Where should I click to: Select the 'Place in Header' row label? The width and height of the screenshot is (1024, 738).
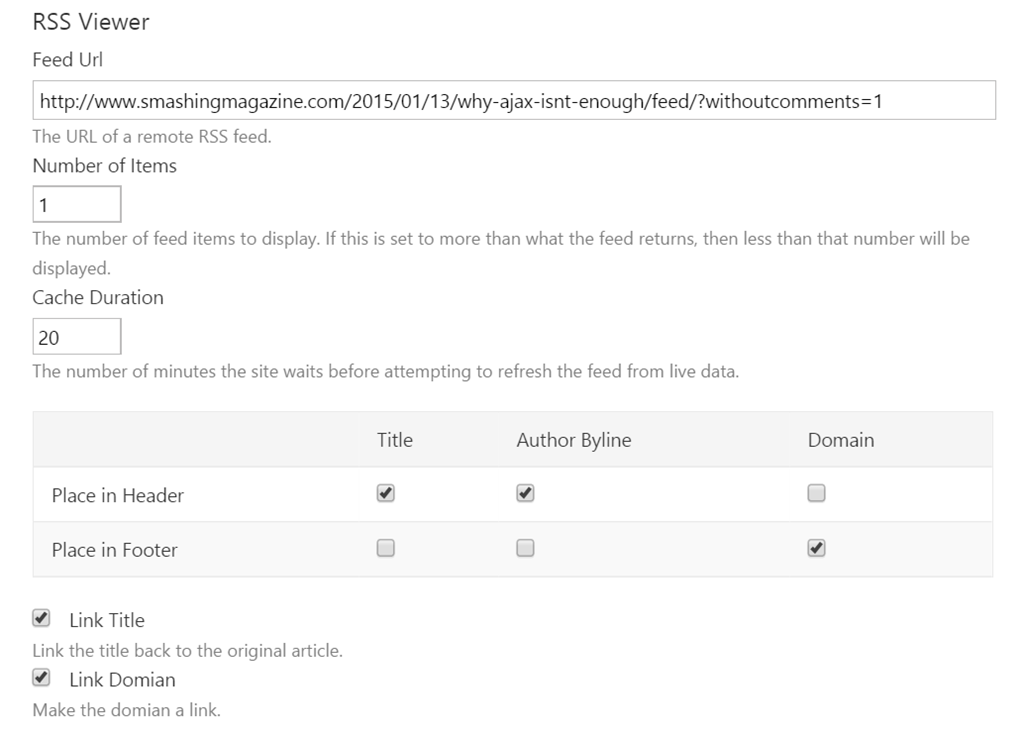pos(118,495)
